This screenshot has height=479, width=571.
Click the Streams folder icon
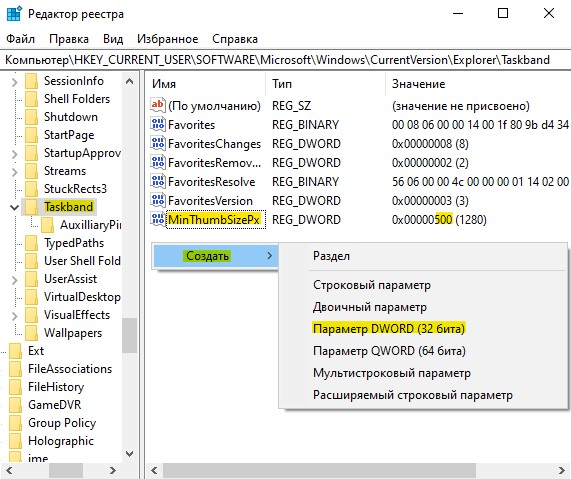point(31,171)
